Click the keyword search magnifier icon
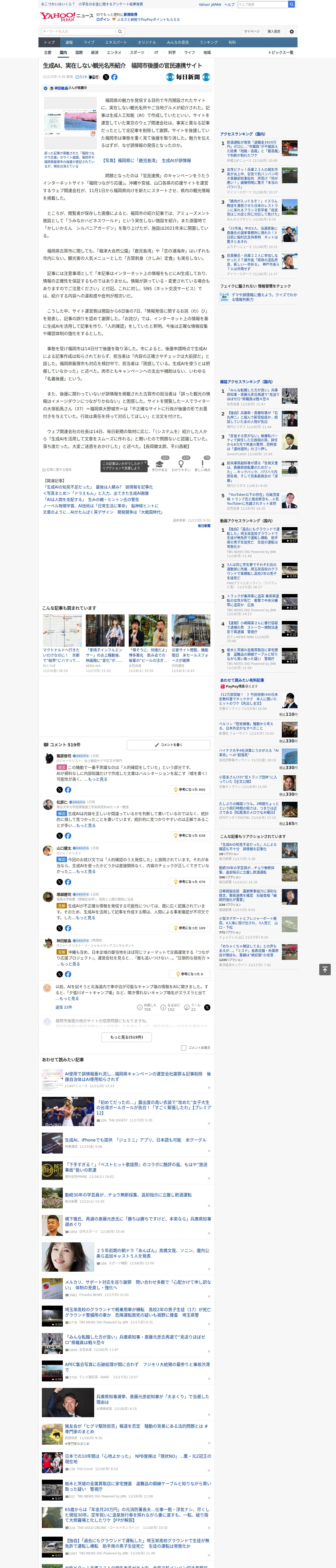336x1568 pixels. pos(120,32)
